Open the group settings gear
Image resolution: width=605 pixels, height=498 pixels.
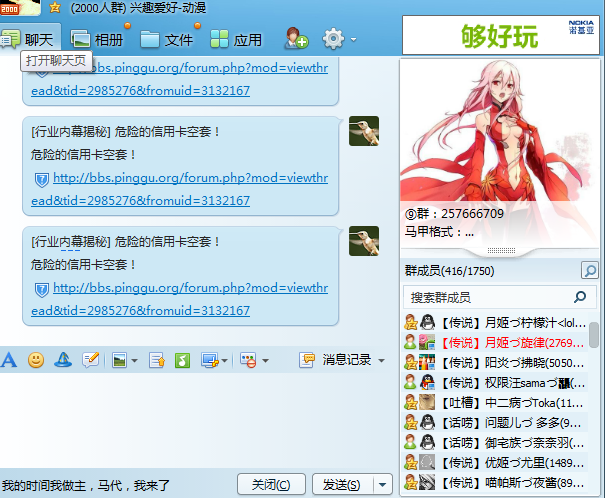click(x=333, y=39)
